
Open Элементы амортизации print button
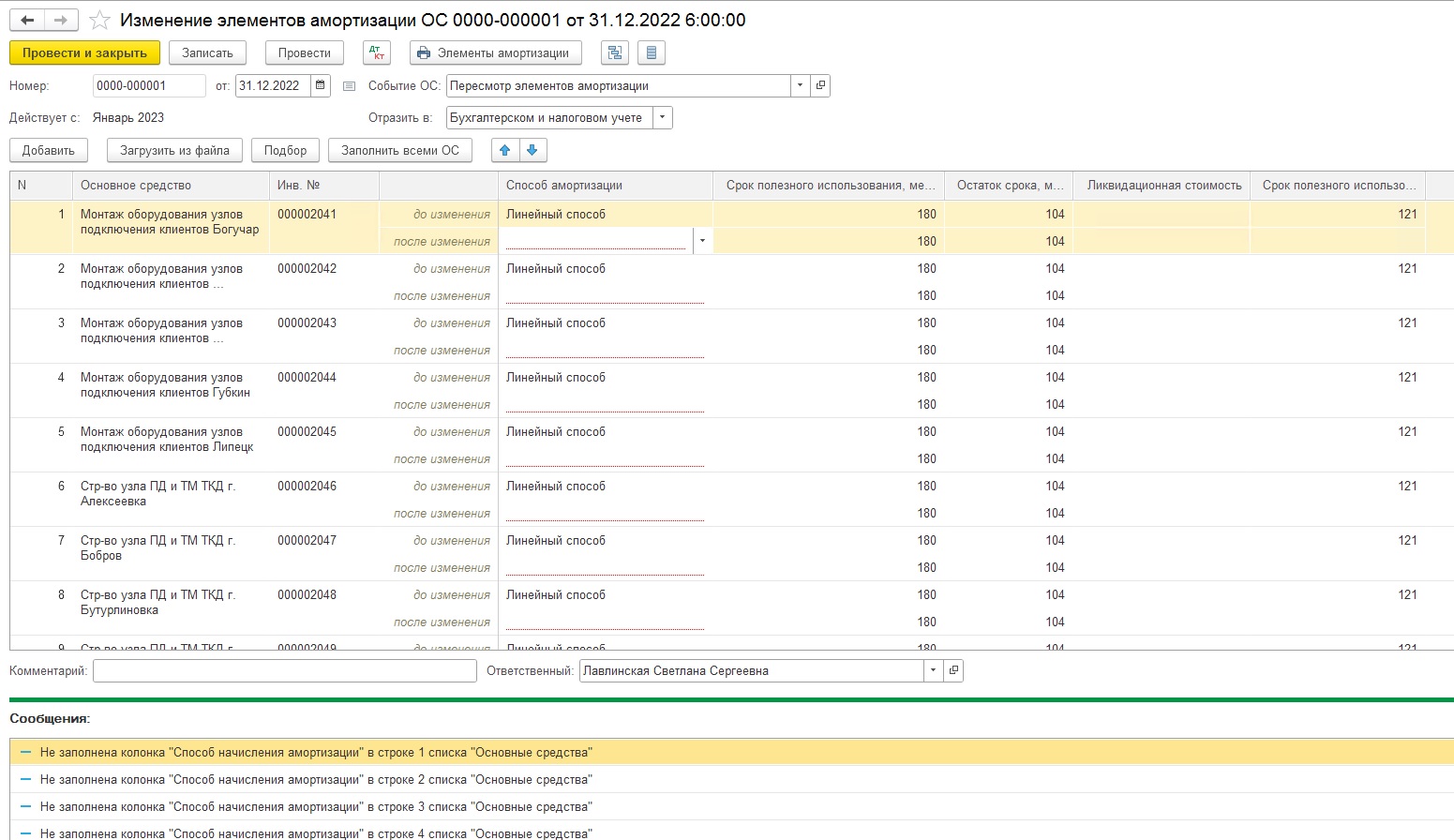tap(496, 53)
